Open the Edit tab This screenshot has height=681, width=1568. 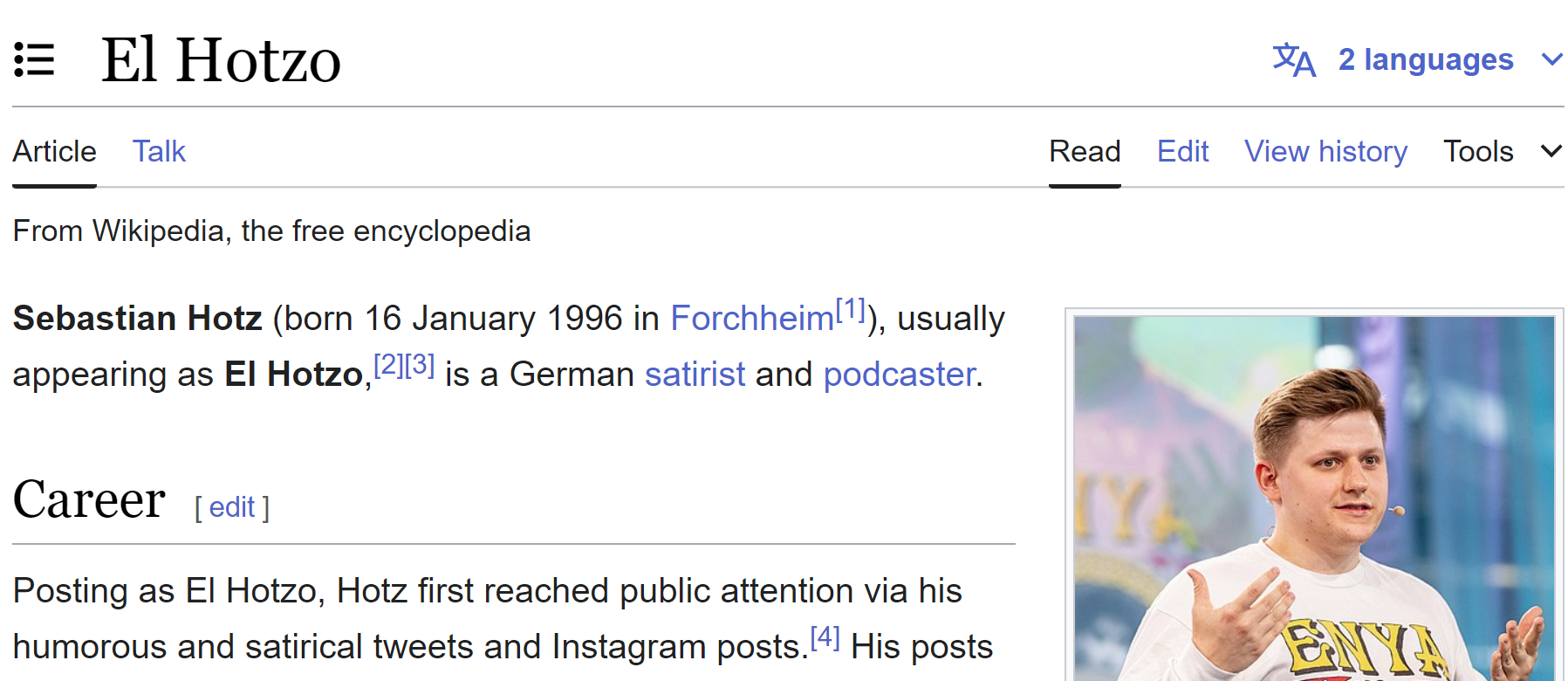[x=1181, y=151]
